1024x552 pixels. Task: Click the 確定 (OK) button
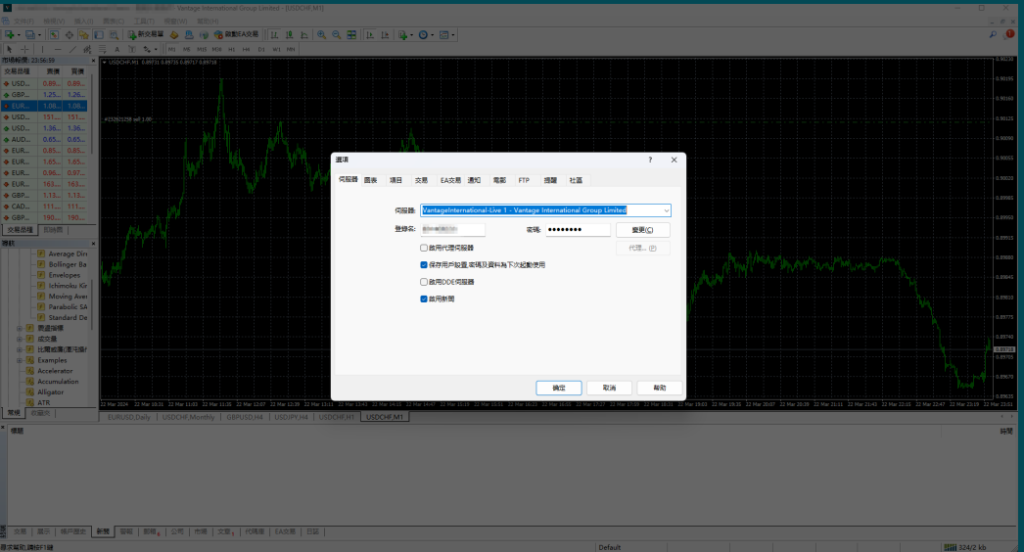558,387
